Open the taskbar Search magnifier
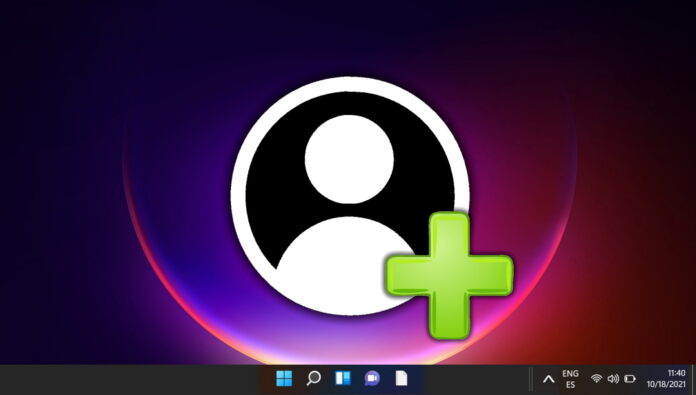 click(313, 379)
